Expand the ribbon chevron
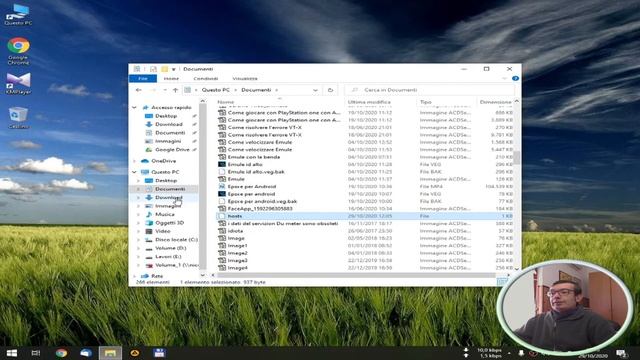Viewport: 640px width, 360px height. point(504,78)
